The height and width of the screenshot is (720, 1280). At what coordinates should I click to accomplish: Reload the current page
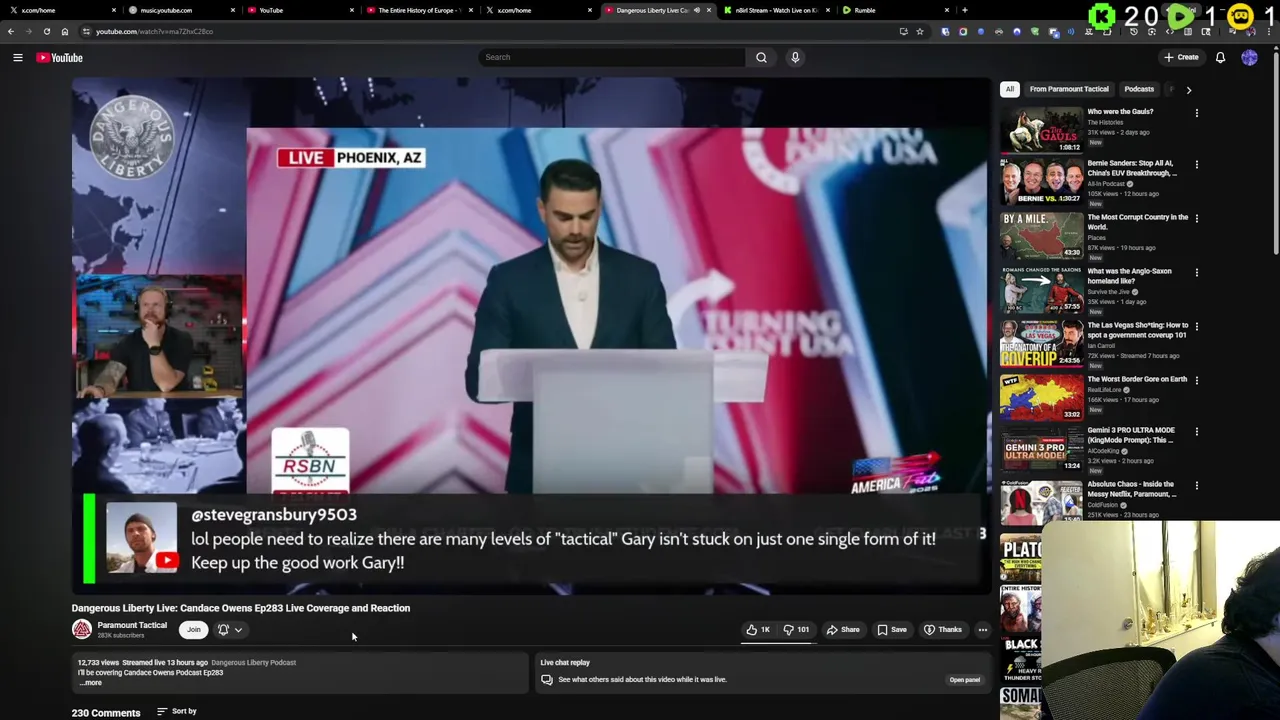47,31
